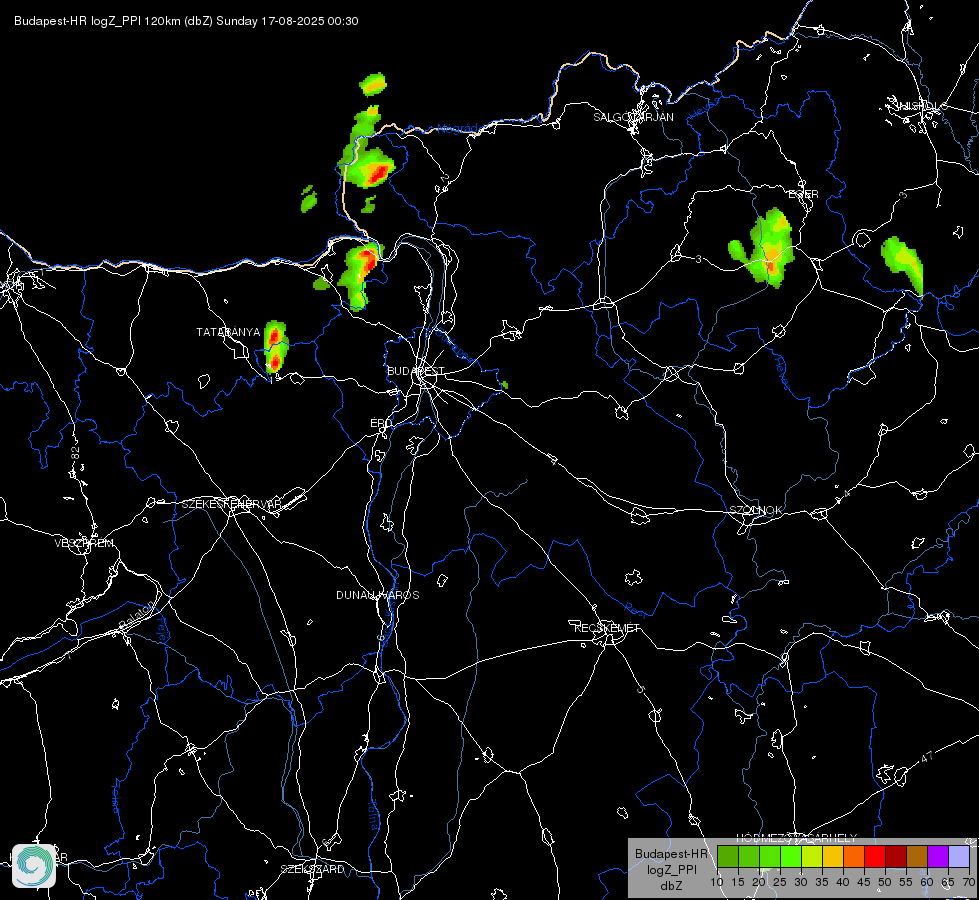Click the tiny green echo east of Budapest
Viewport: 979px width, 900px height.
pos(504,385)
